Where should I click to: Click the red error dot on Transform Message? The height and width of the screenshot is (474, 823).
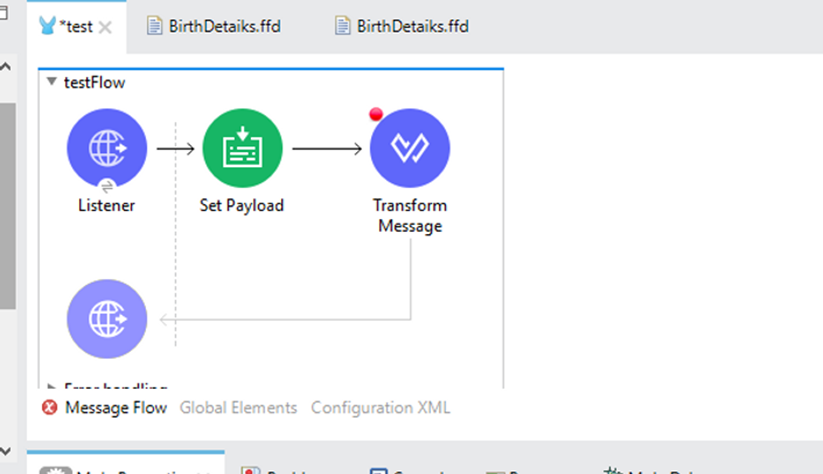tap(376, 114)
